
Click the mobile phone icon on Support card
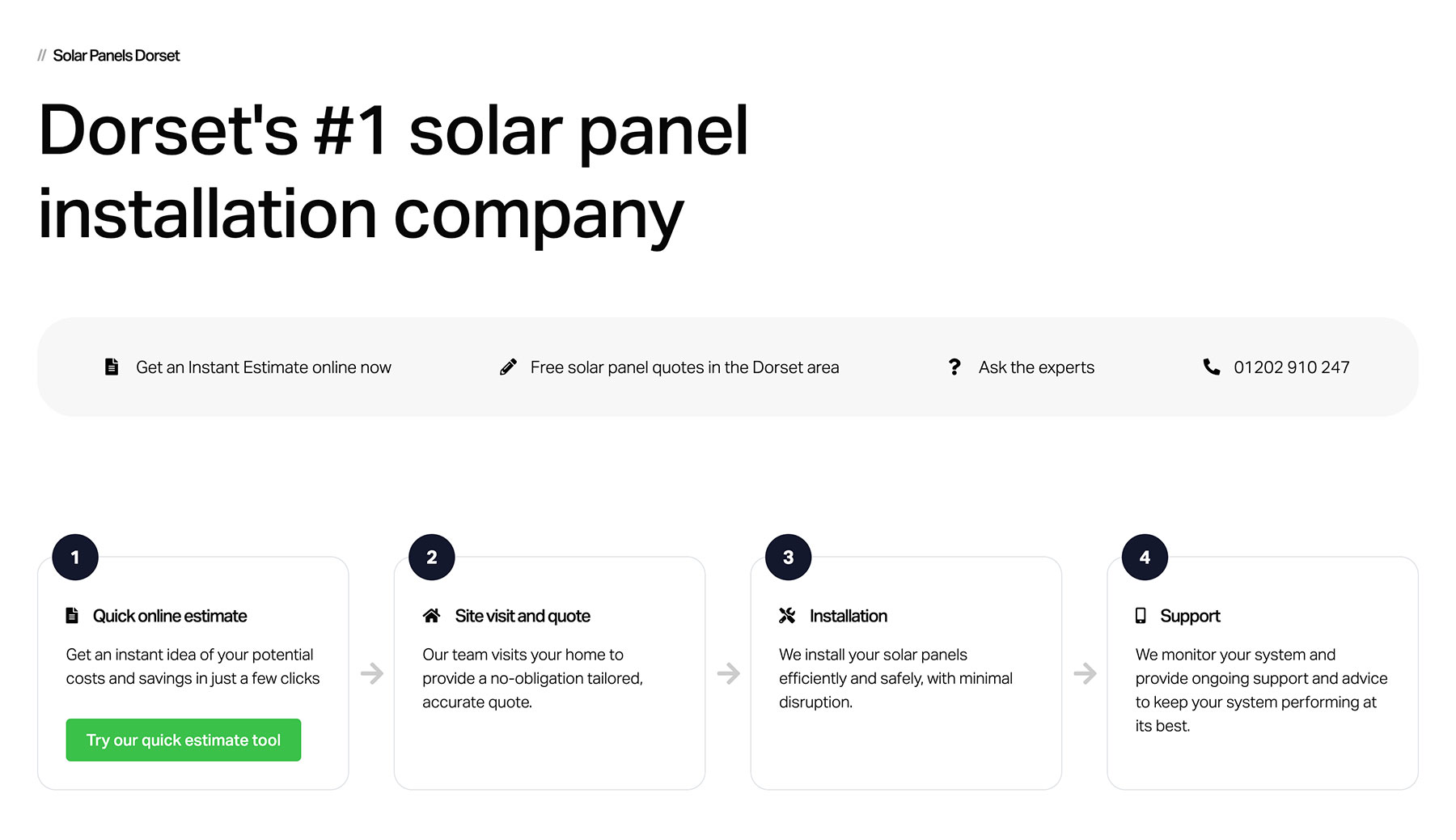pyautogui.click(x=1141, y=615)
